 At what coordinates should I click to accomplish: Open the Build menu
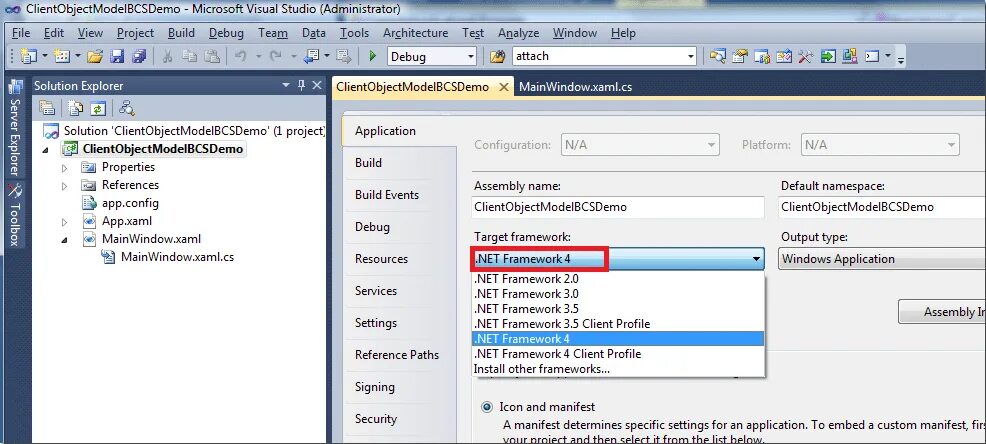pos(181,33)
